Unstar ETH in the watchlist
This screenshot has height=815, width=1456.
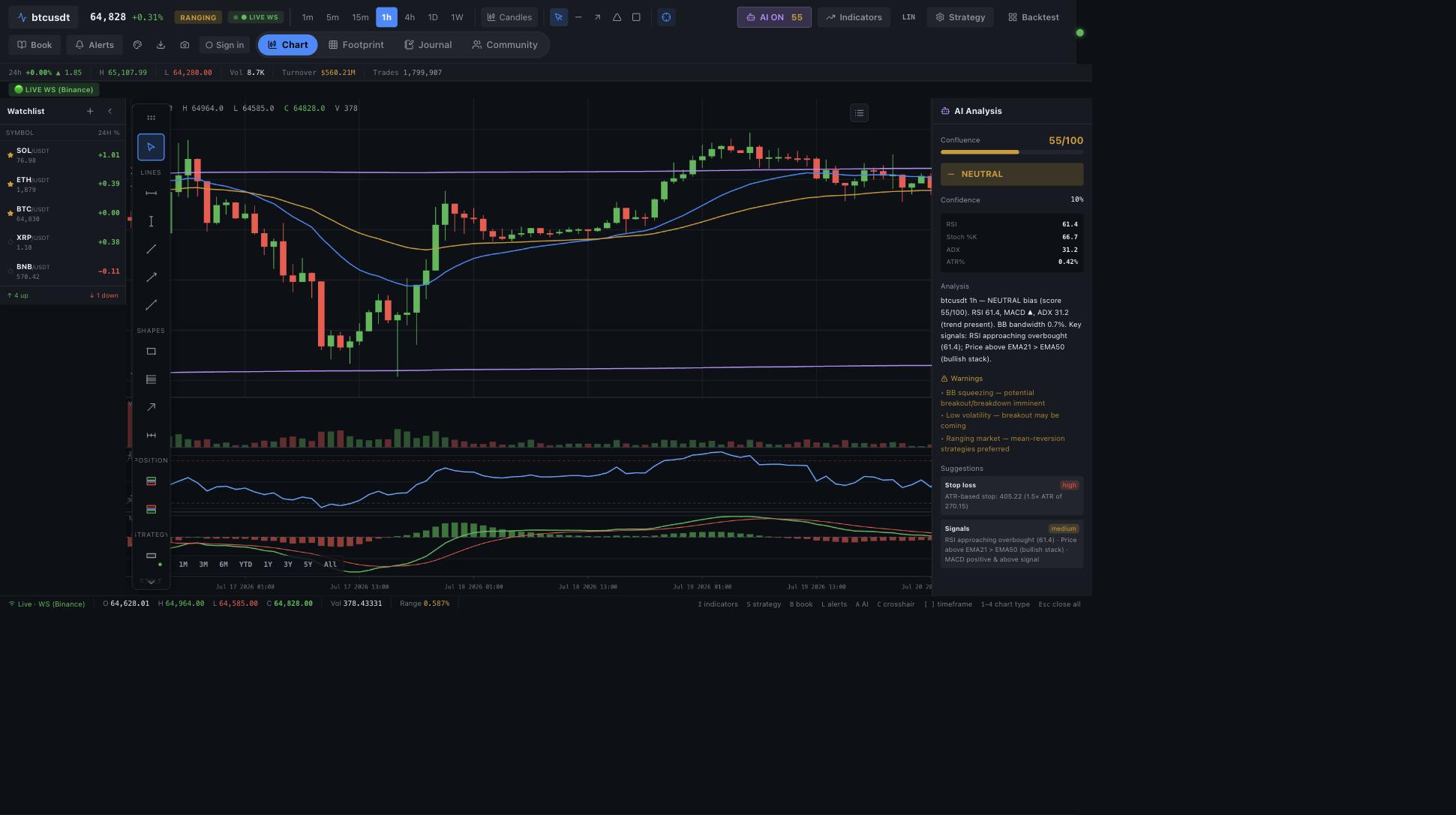click(11, 184)
